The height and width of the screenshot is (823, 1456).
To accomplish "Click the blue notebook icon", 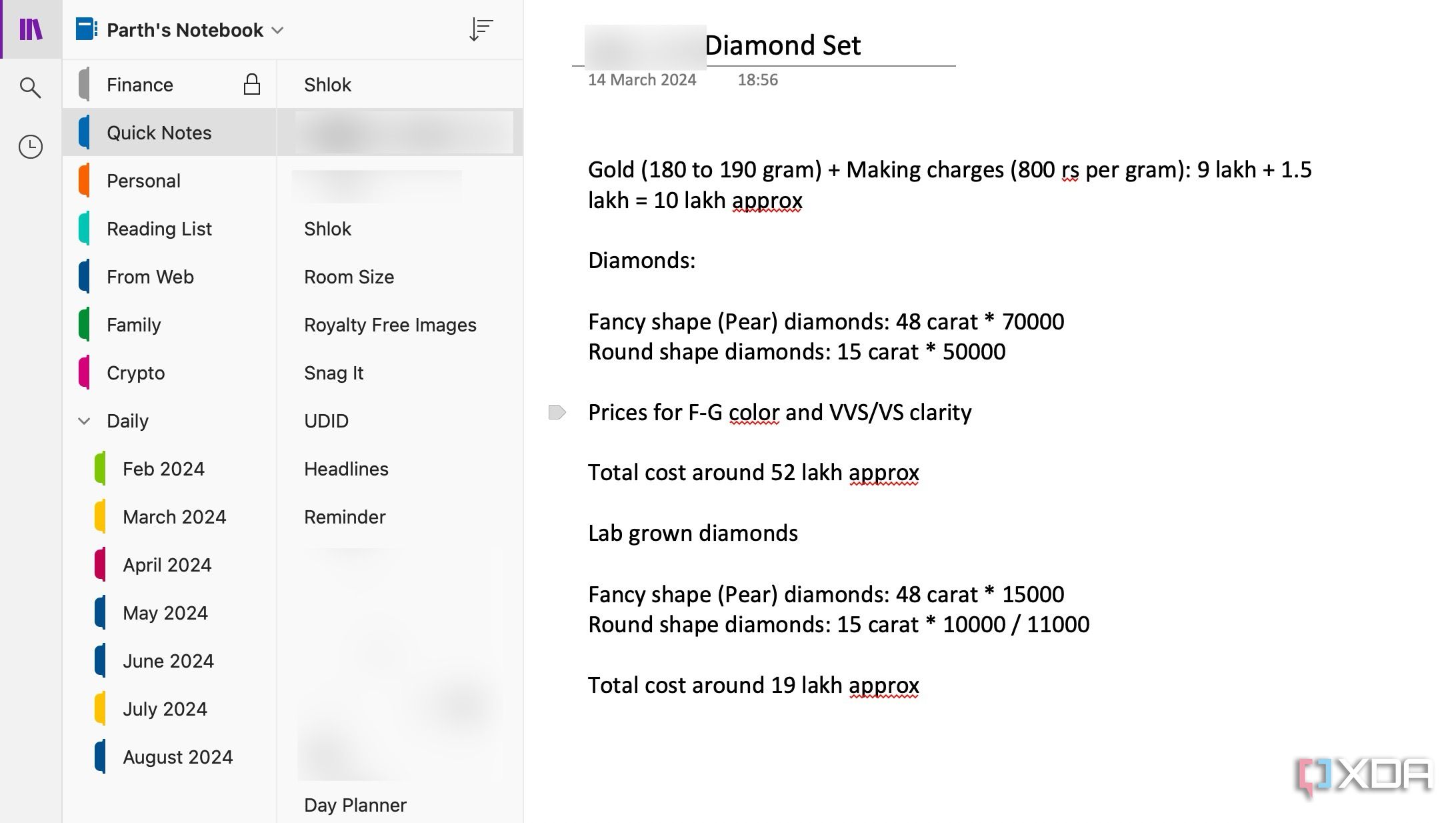I will point(87,30).
